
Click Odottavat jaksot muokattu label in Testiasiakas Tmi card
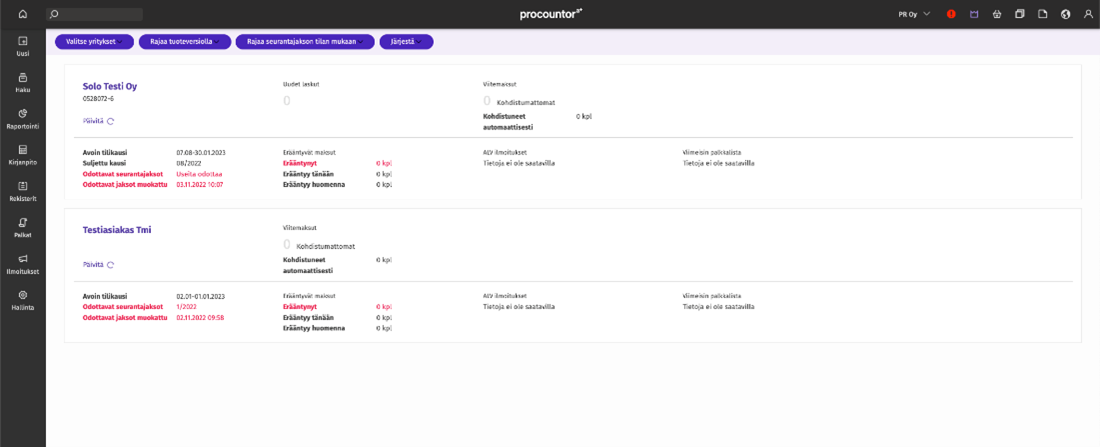[x=125, y=317]
